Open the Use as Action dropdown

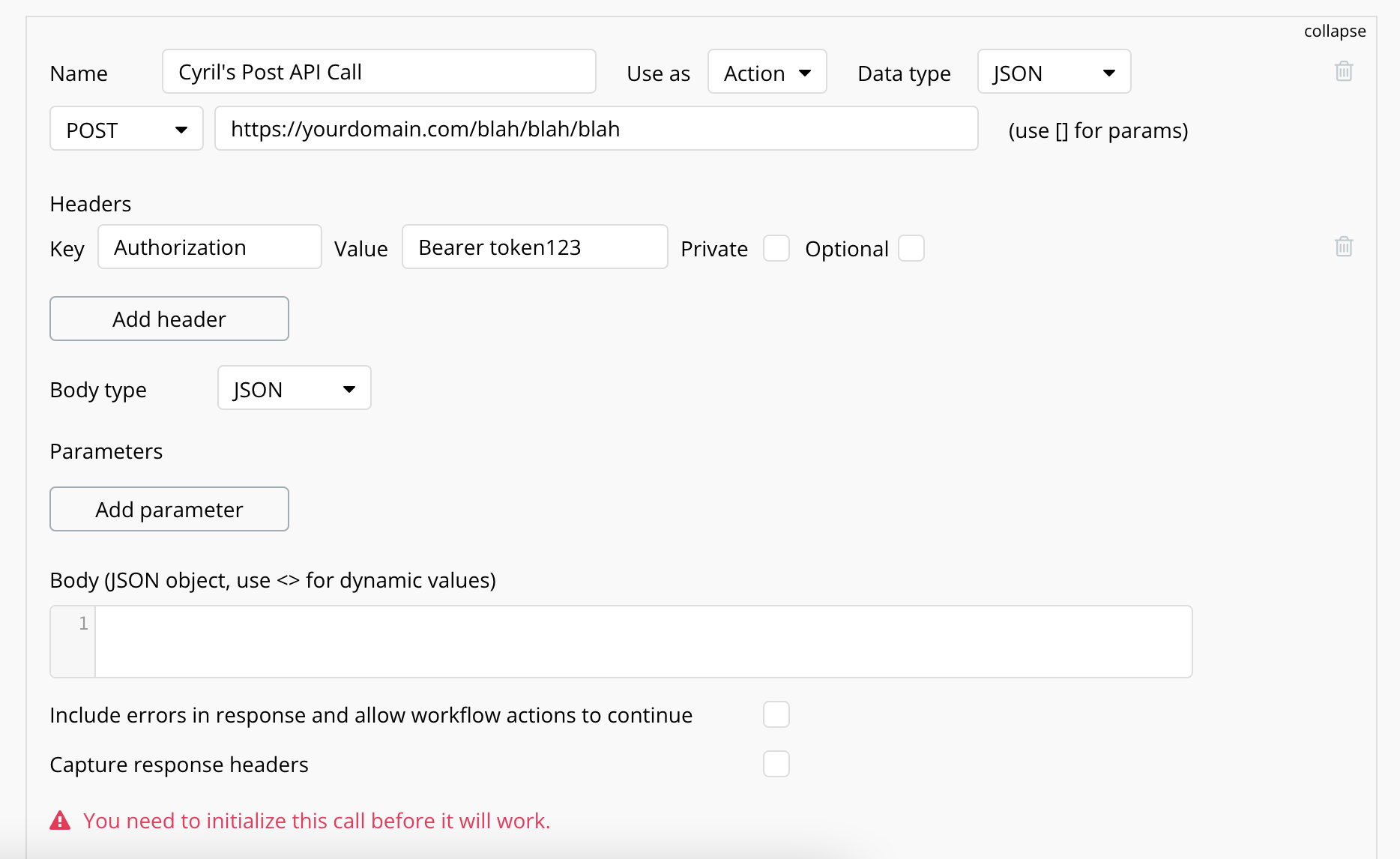(767, 72)
